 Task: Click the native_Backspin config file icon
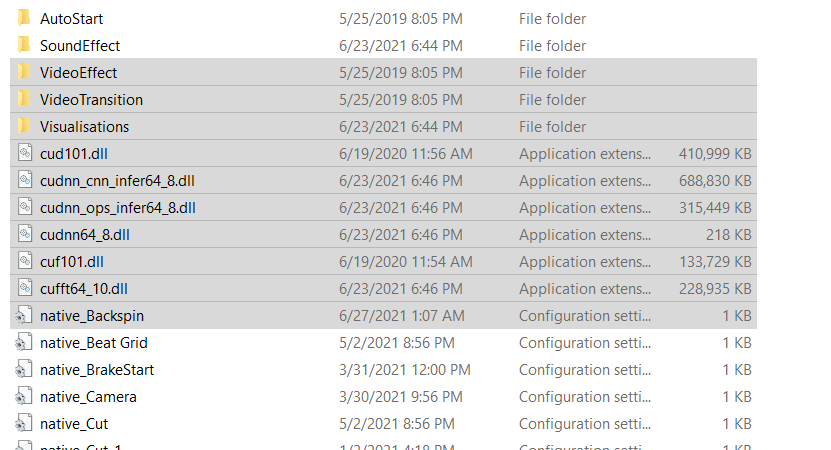tap(22, 315)
